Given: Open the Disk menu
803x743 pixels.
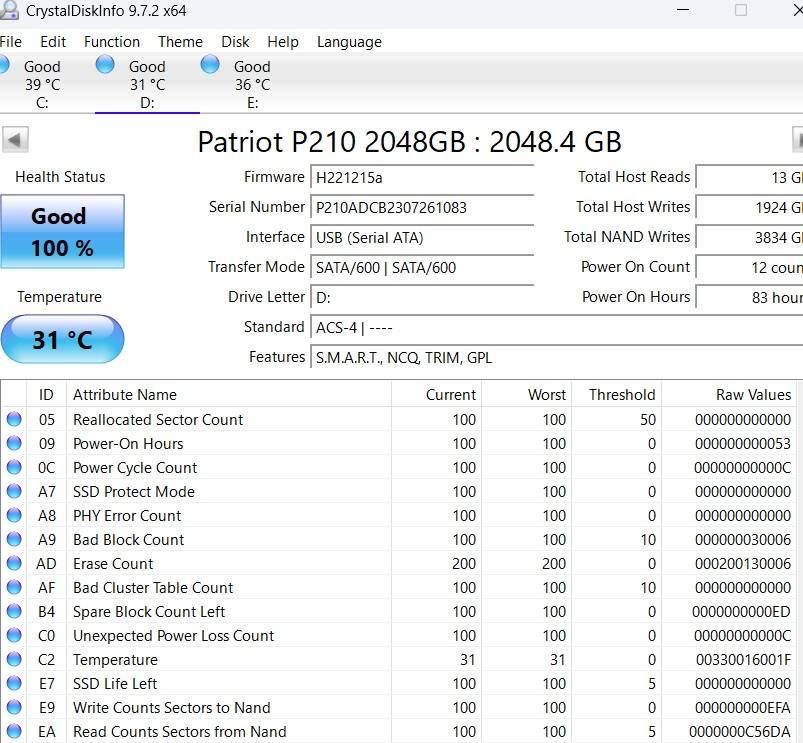Looking at the screenshot, I should [235, 42].
